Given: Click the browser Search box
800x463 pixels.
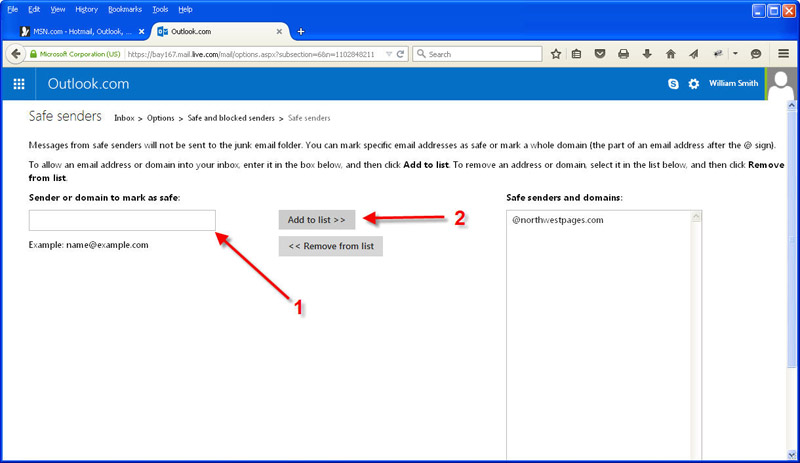Looking at the screenshot, I should [x=478, y=54].
